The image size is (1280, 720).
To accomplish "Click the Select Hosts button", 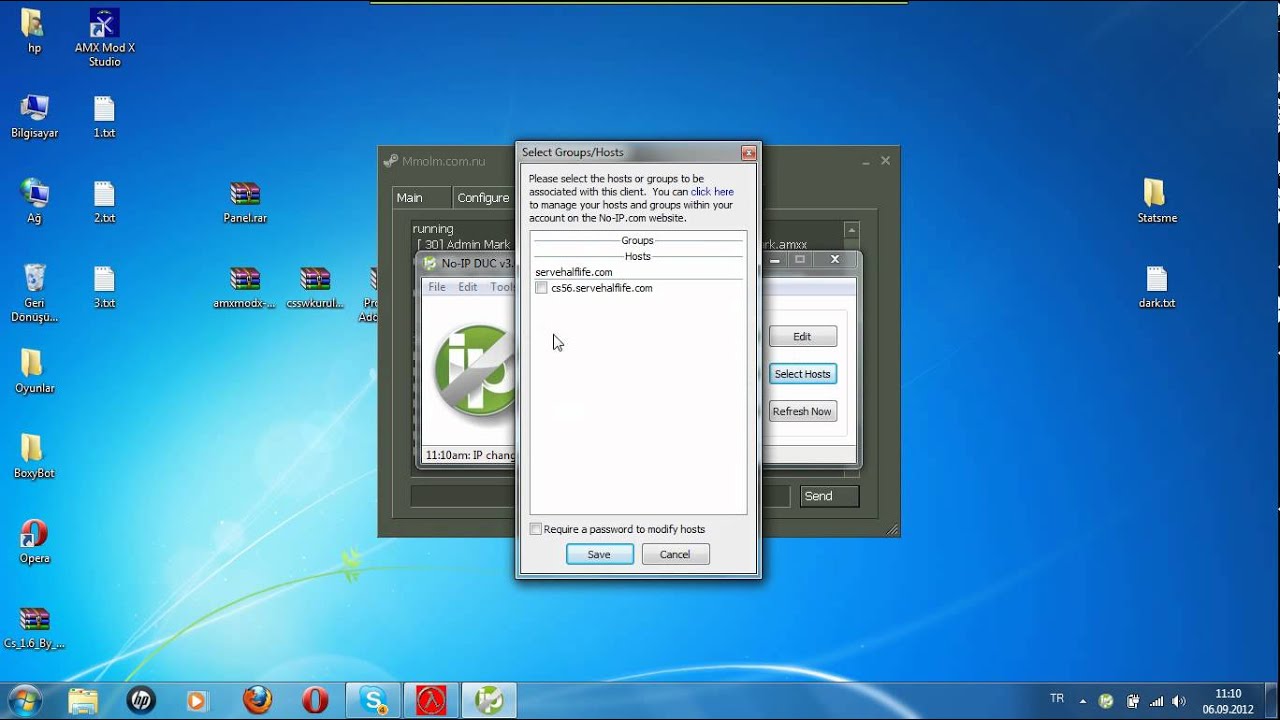I will tap(802, 374).
